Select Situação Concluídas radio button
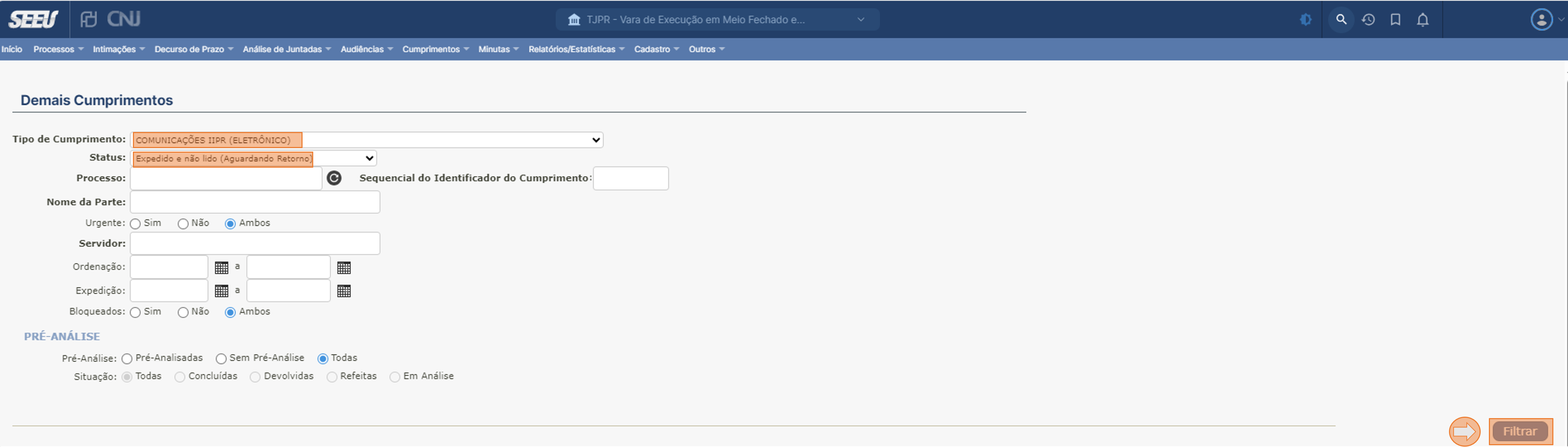This screenshot has width=1568, height=447. [180, 377]
